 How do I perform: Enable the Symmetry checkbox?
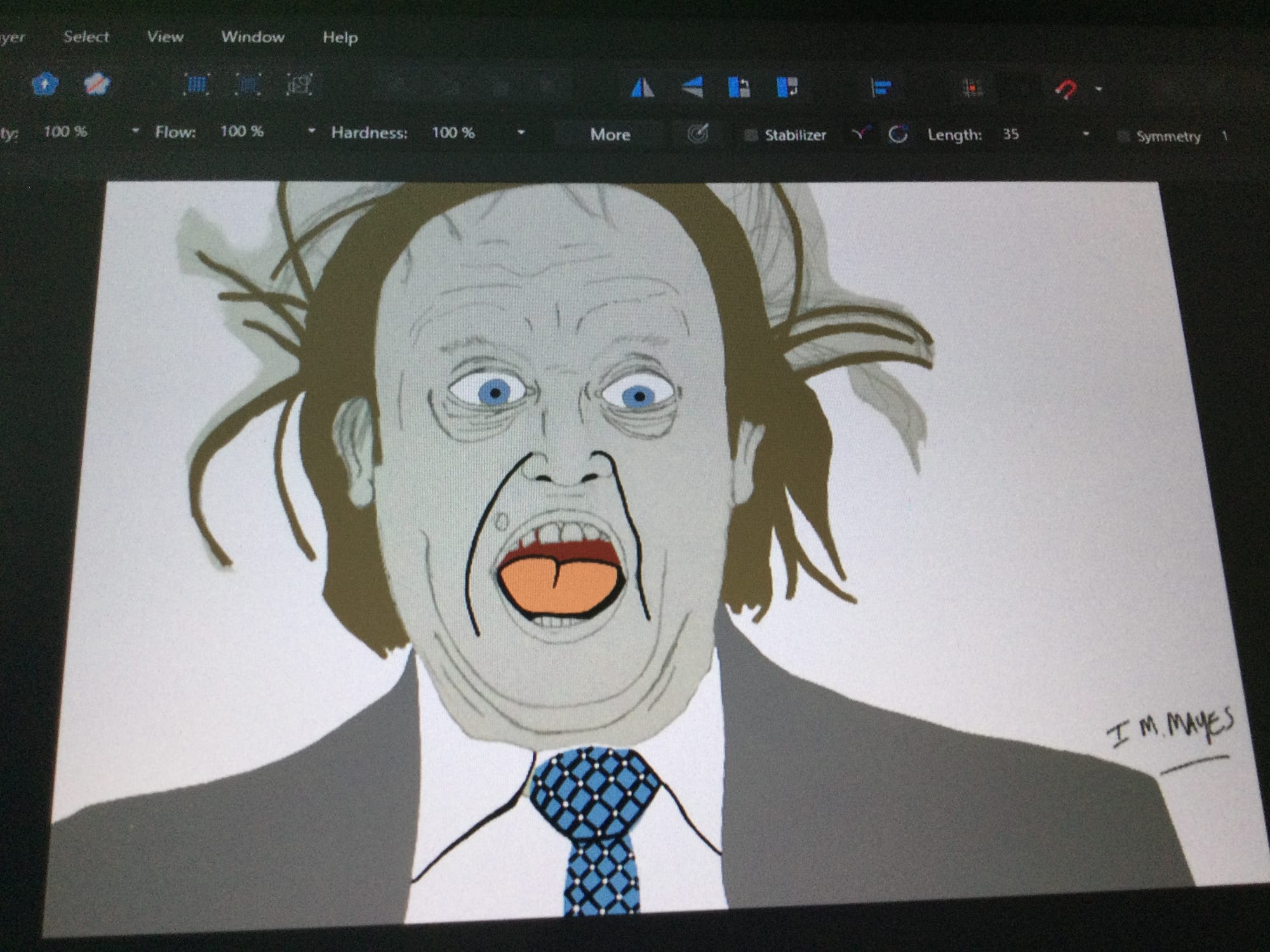pos(1123,136)
